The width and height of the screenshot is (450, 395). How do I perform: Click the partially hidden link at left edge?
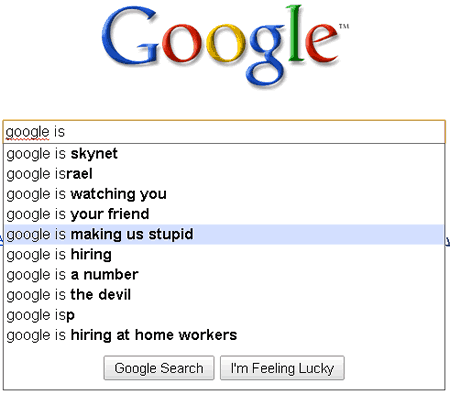pyautogui.click(x=1, y=238)
